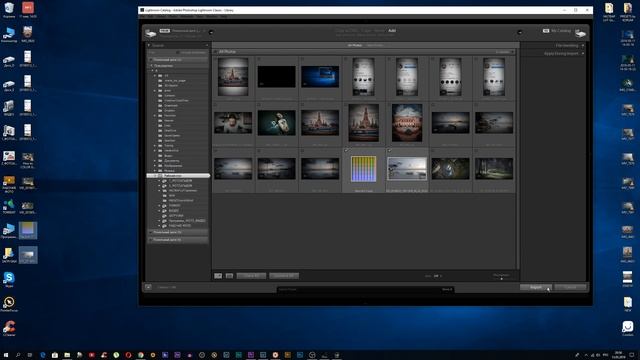Image resolution: width=640 pixels, height=360 pixels.
Task: Check the man's portrait thumbnail checkbox
Action: [216, 105]
